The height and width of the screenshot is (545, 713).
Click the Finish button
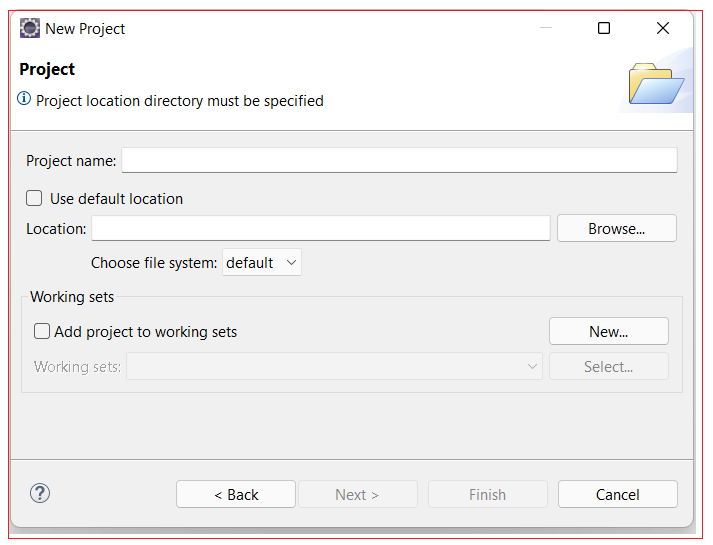click(487, 494)
